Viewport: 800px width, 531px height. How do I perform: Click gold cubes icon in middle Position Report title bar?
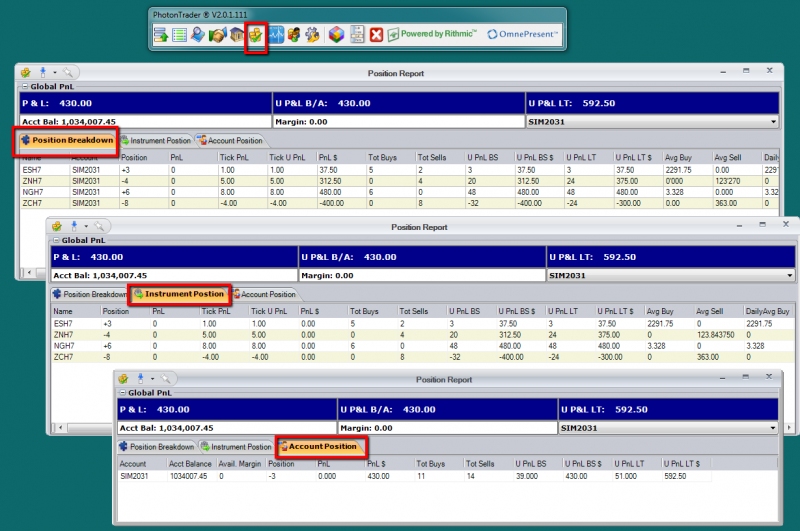[57, 226]
